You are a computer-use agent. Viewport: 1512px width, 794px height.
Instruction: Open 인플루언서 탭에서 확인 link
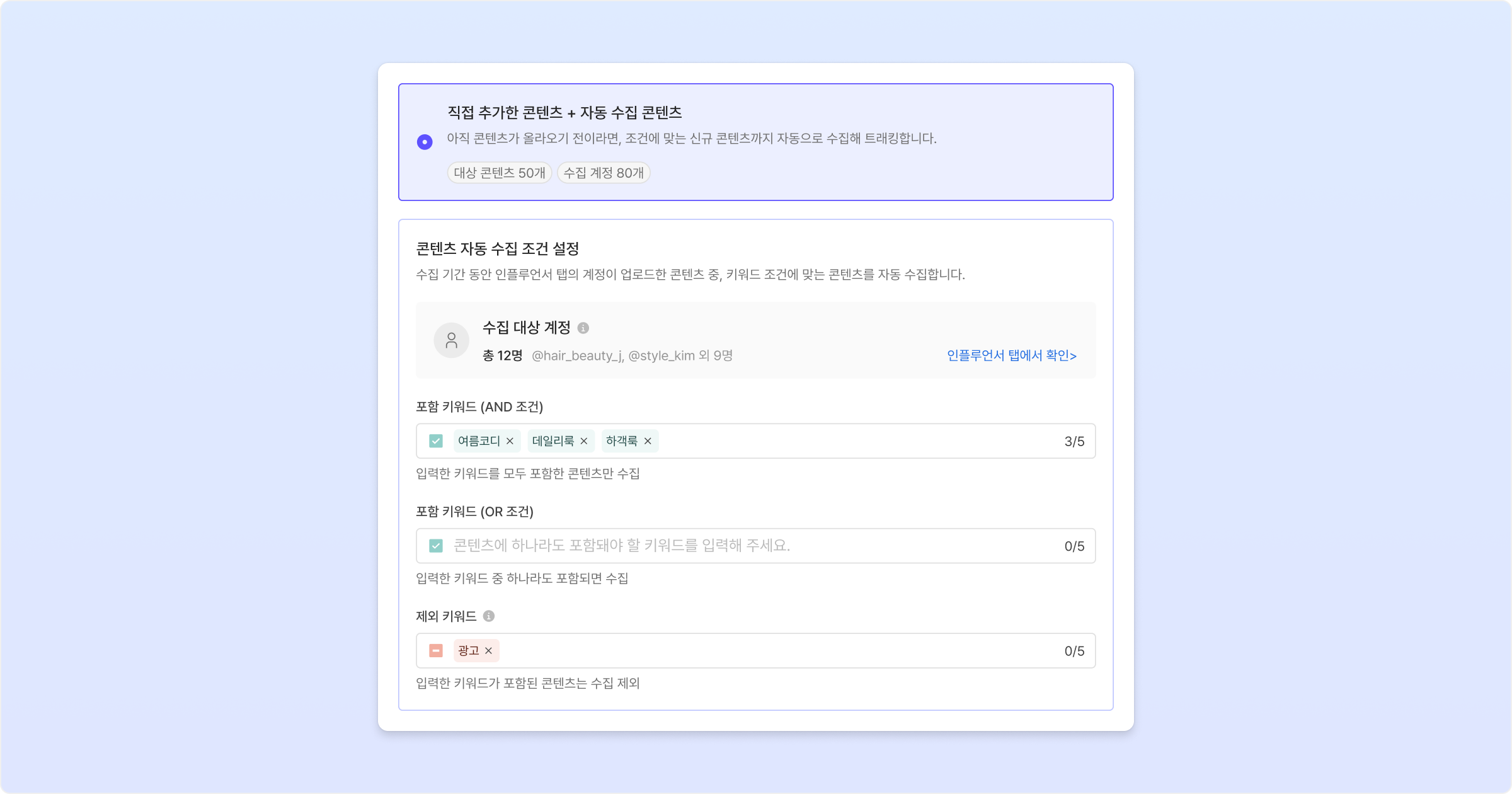1012,355
